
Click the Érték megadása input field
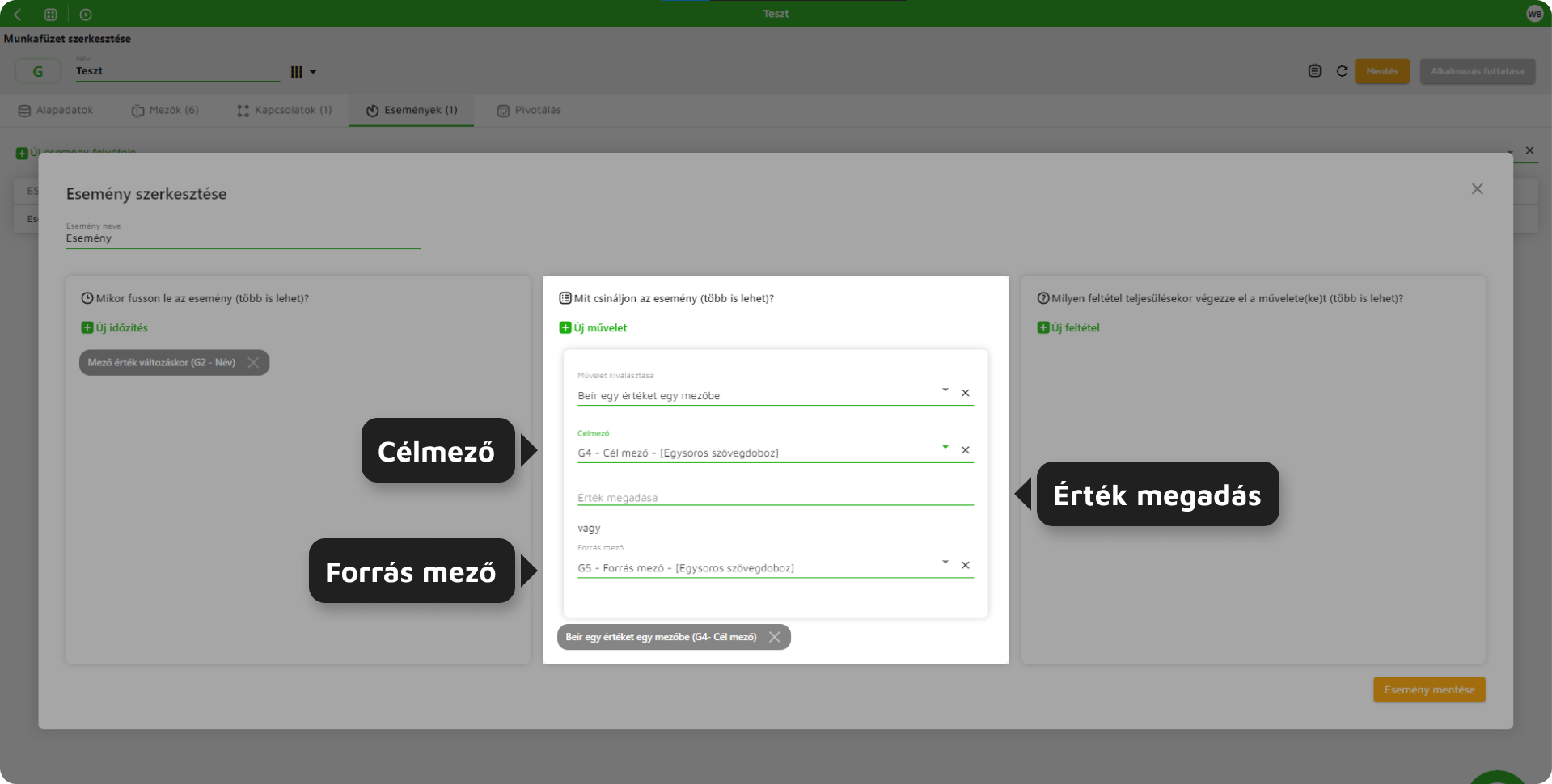click(x=776, y=497)
